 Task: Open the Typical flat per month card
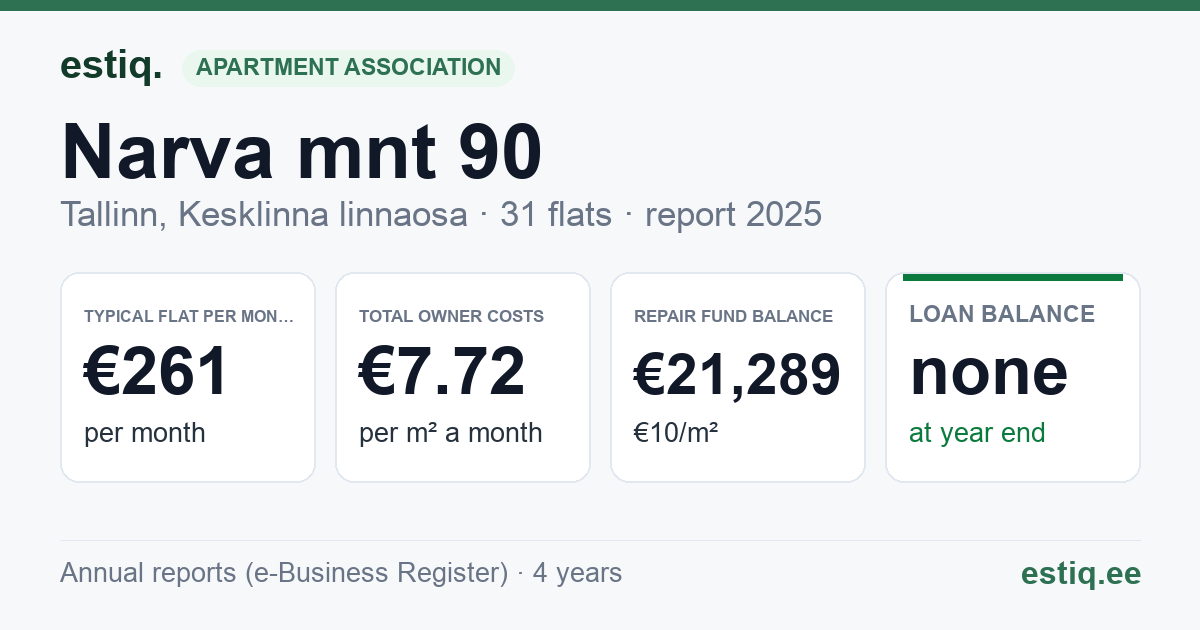188,377
